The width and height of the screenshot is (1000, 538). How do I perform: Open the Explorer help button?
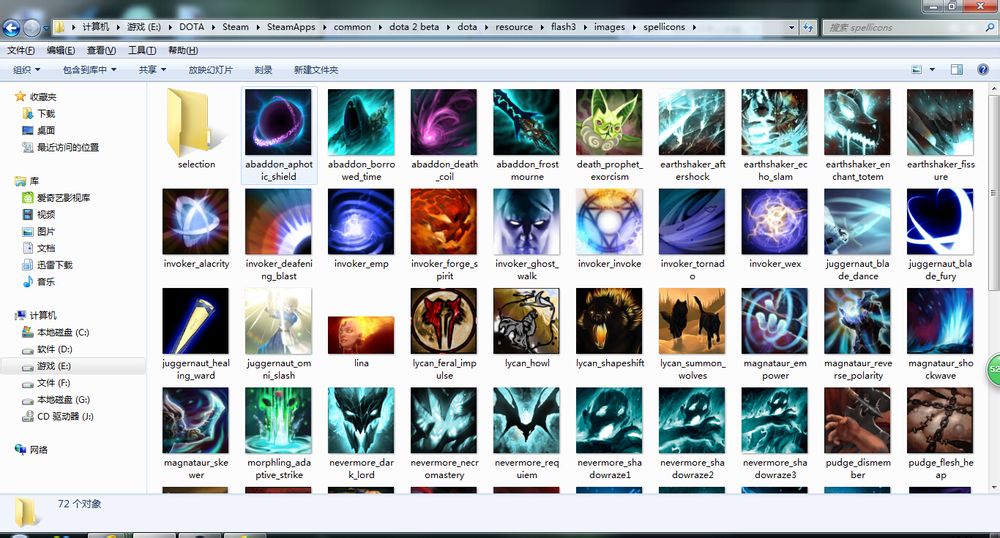click(x=983, y=69)
